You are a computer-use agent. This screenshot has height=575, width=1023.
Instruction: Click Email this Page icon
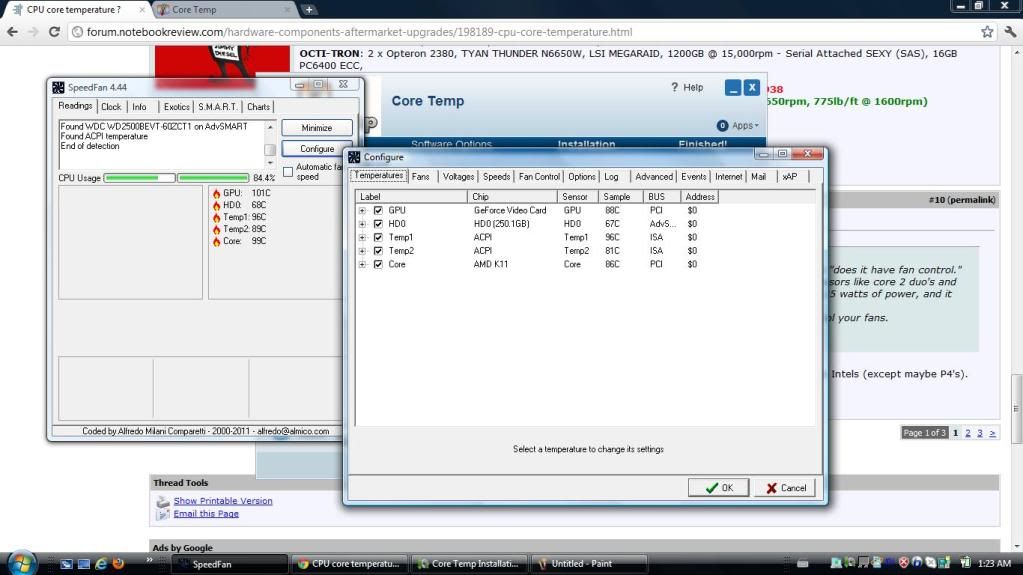(162, 514)
